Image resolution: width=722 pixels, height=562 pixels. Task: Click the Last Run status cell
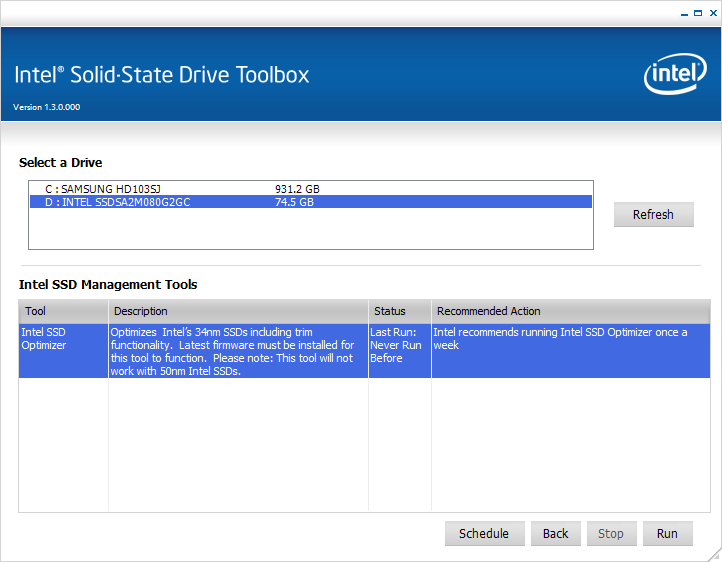tap(400, 351)
